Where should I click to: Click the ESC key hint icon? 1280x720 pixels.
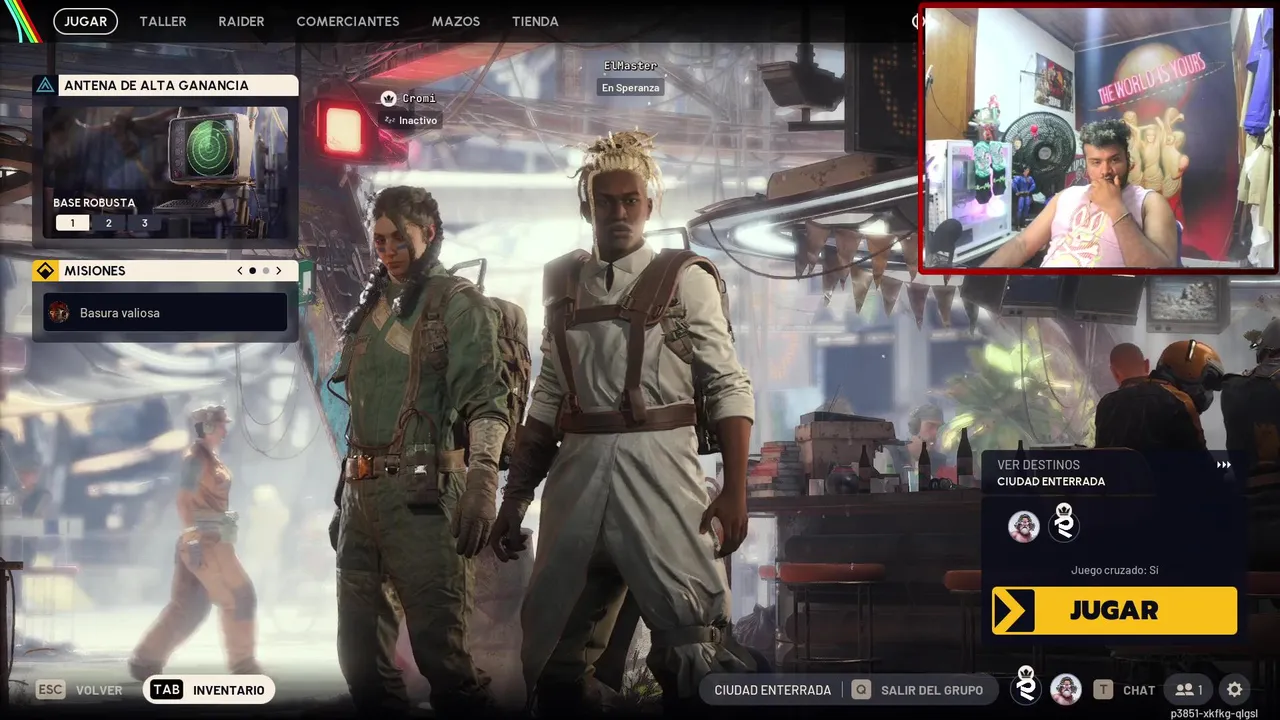(x=50, y=690)
